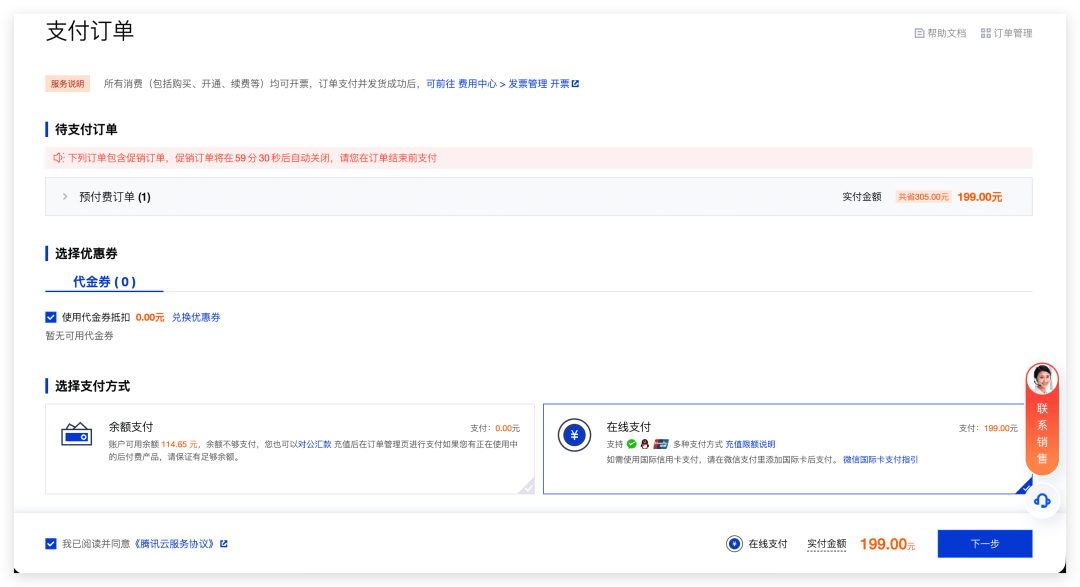Open the floating customer service headset icon
1080x587 pixels.
(1042, 501)
